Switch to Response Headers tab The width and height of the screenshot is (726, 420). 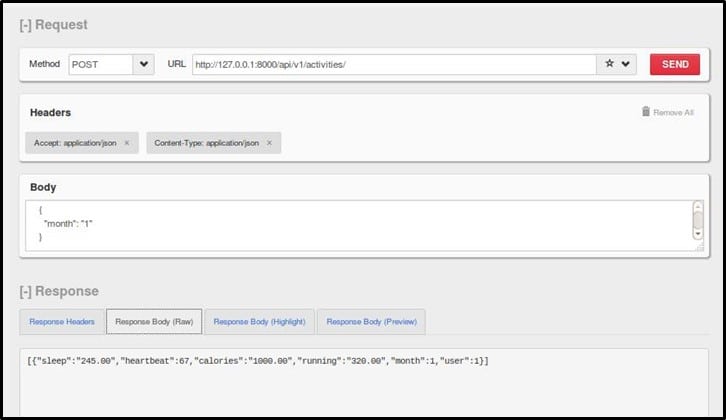[x=61, y=322]
